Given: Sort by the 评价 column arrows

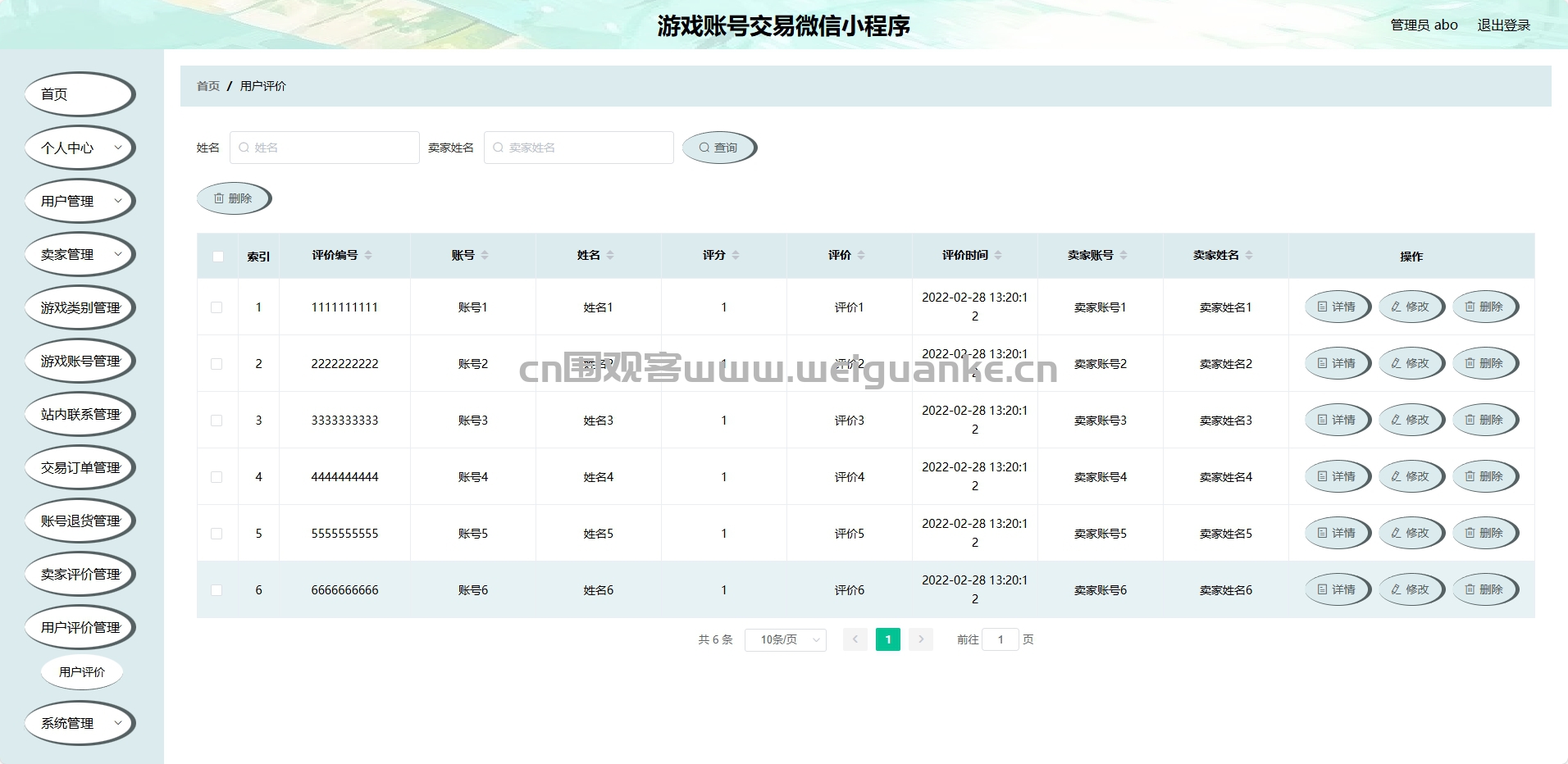Looking at the screenshot, I should pyautogui.click(x=861, y=255).
